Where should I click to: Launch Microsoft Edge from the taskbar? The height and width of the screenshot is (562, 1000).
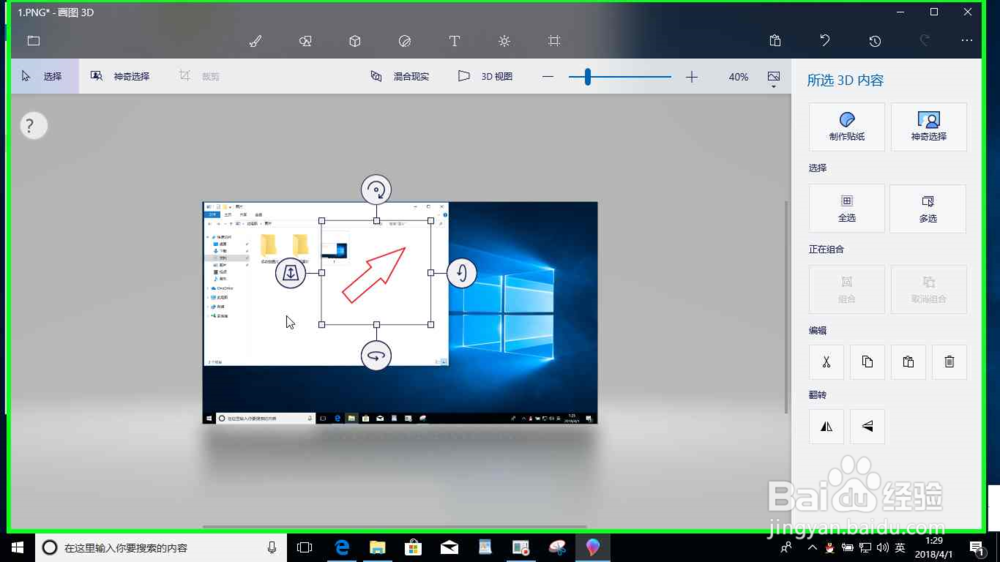click(342, 547)
